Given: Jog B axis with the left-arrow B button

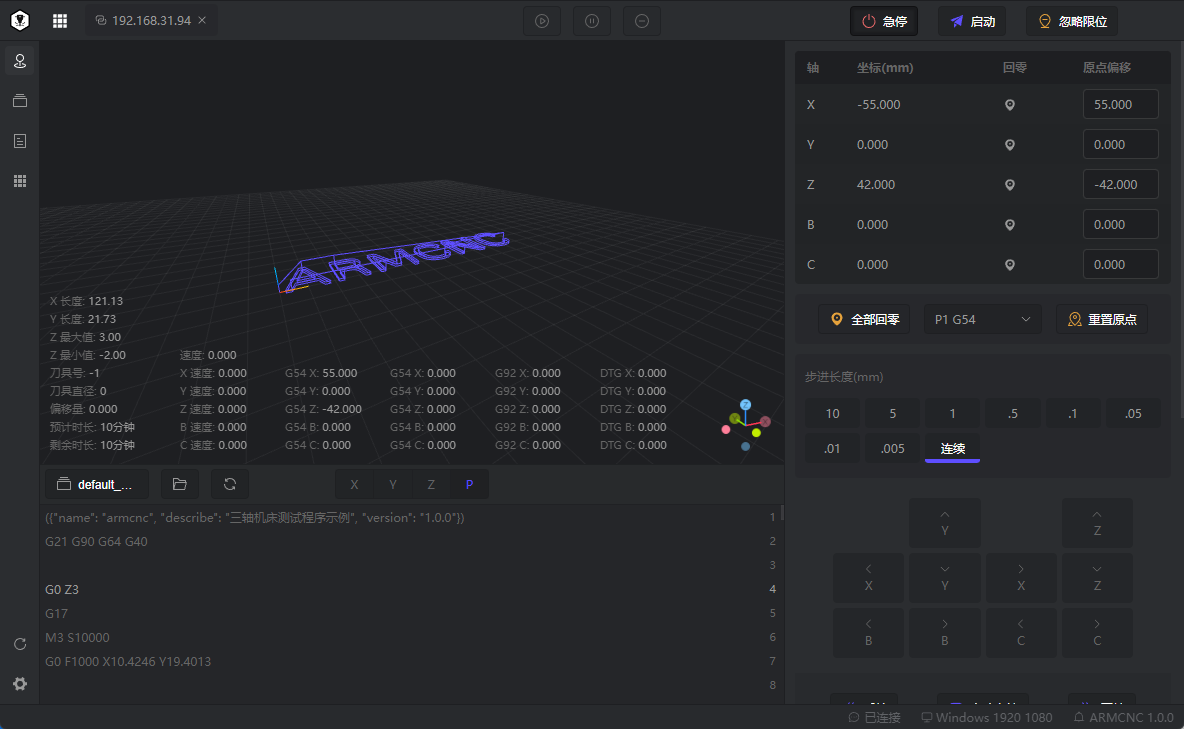Looking at the screenshot, I should [868, 633].
